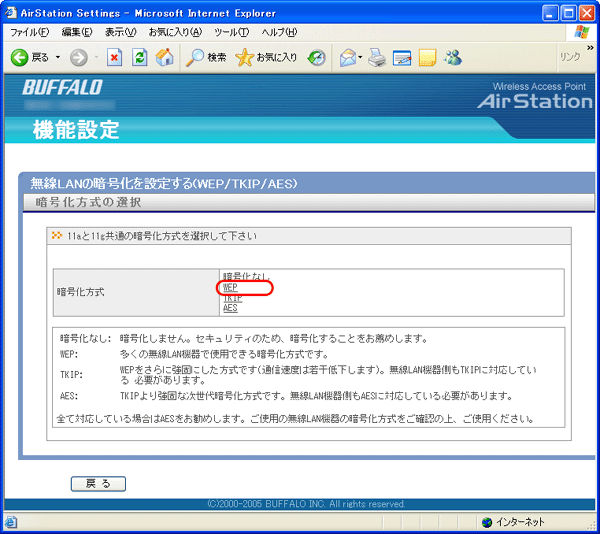600x534 pixels.
Task: Click the Messenger icon in toolbar
Action: point(453,57)
